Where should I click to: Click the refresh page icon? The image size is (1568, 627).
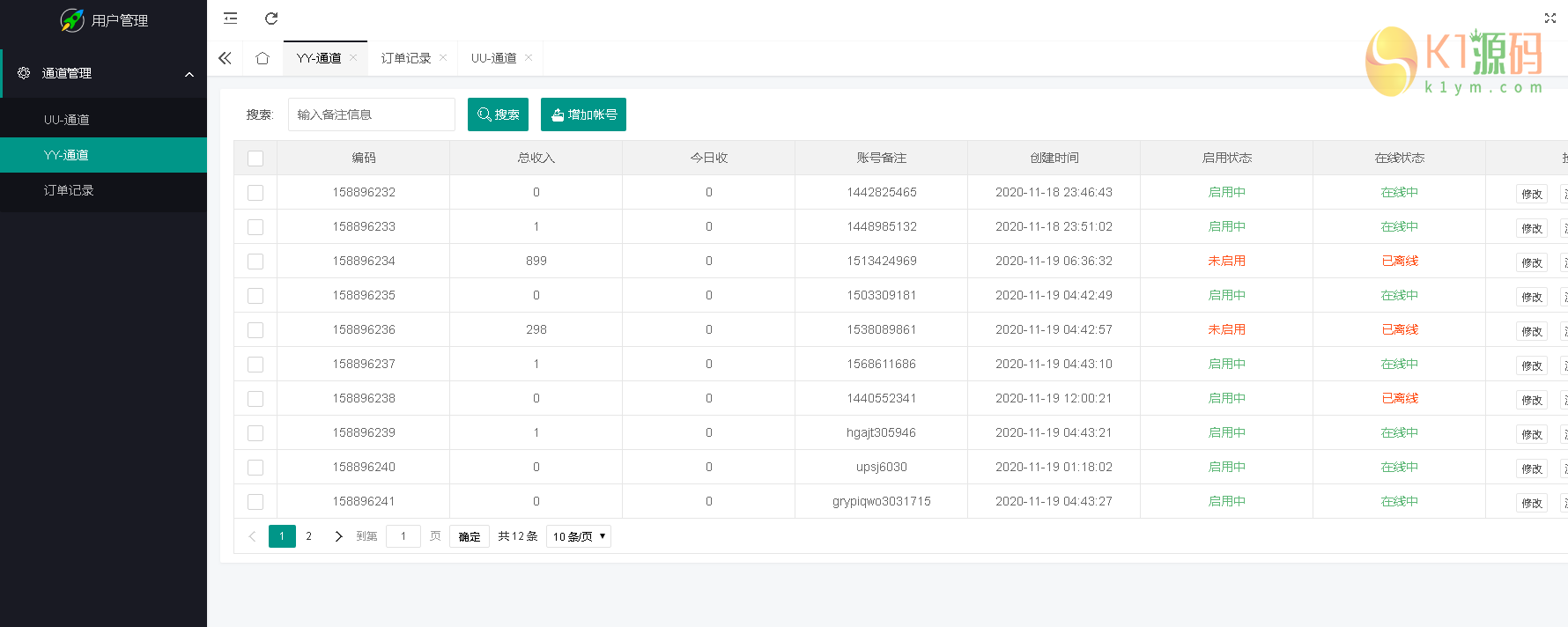(271, 18)
